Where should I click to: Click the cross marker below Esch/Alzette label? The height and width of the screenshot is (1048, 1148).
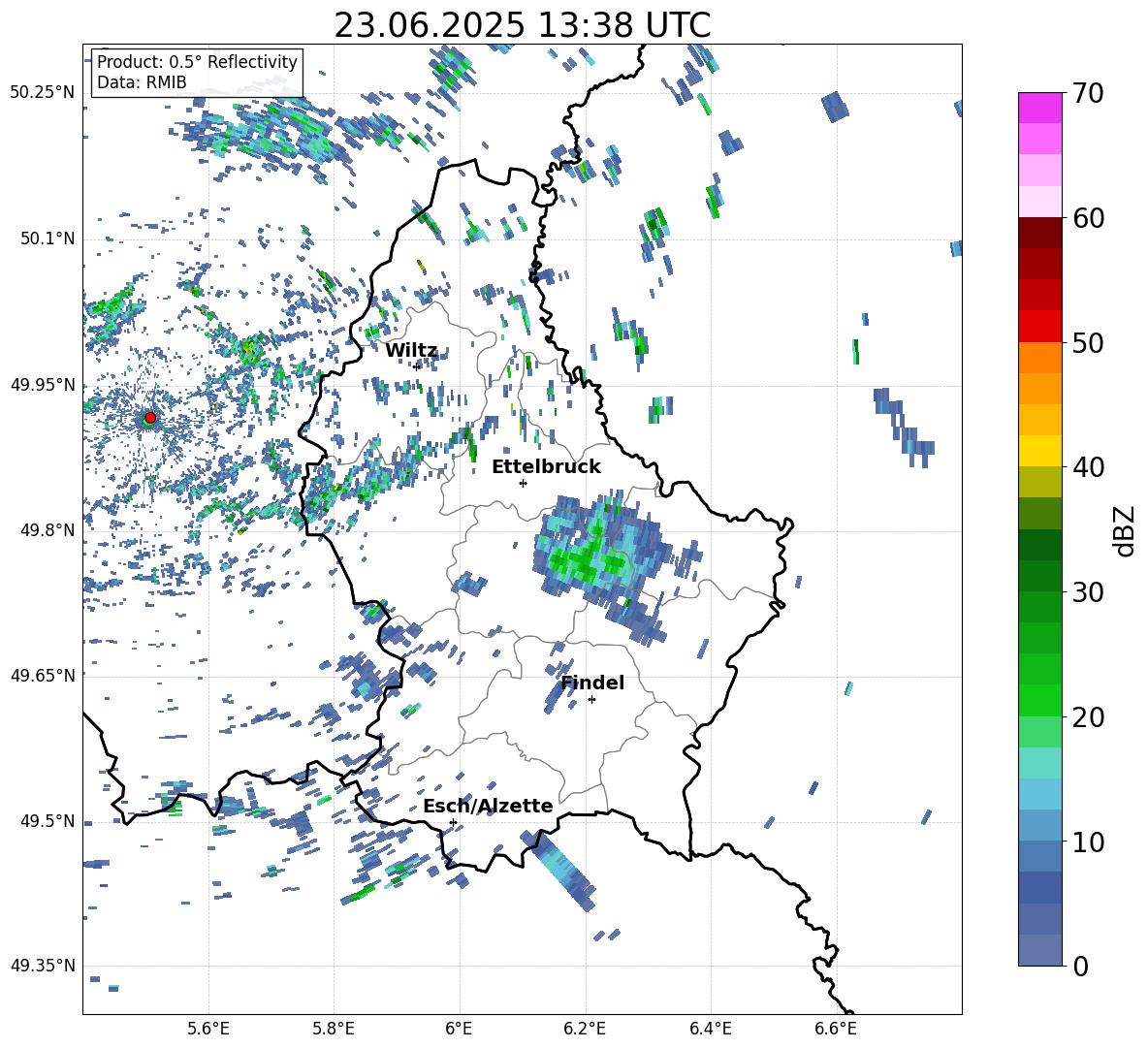453,822
